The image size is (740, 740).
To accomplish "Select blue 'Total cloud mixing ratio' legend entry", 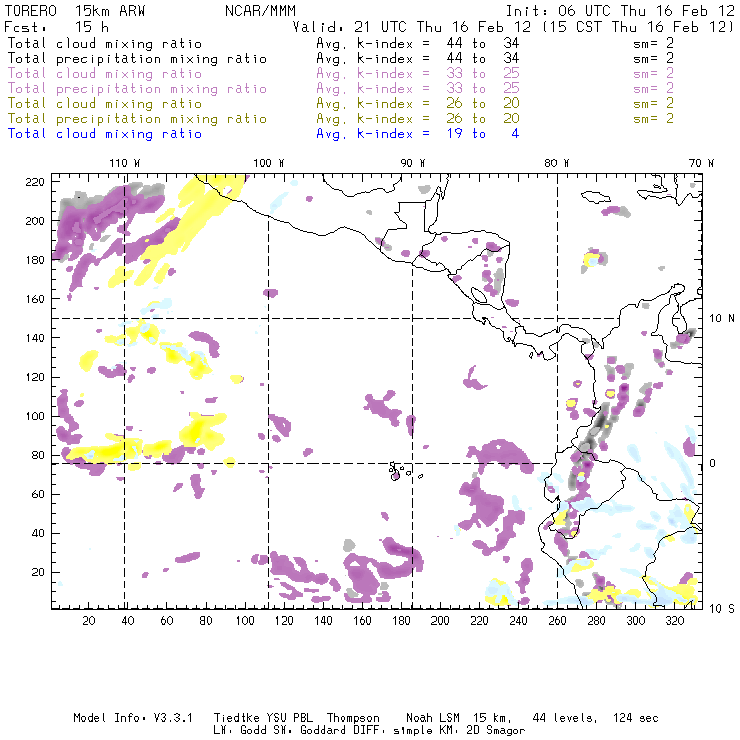I will tap(105, 134).
